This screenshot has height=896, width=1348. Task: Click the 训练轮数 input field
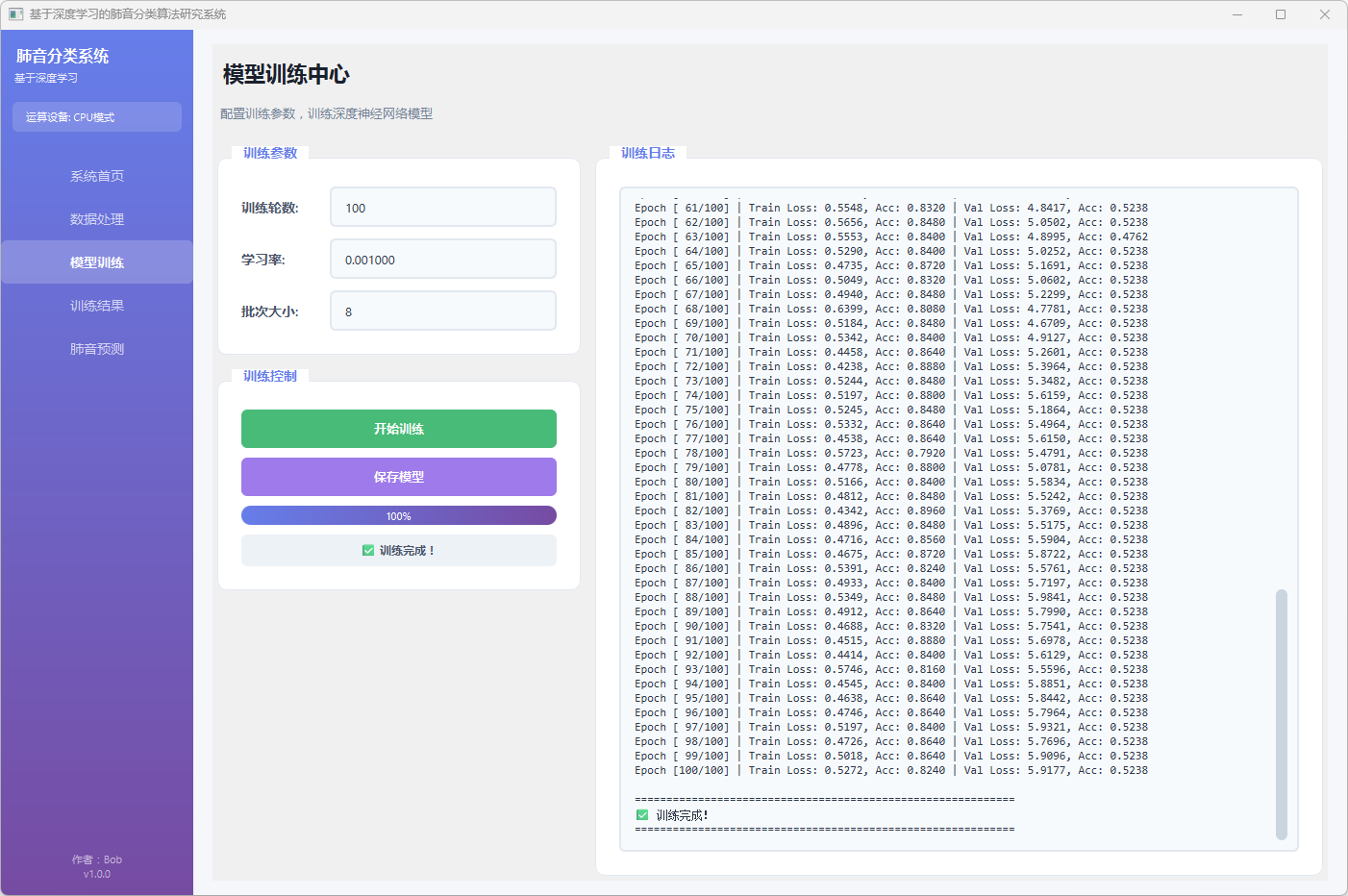(x=442, y=208)
